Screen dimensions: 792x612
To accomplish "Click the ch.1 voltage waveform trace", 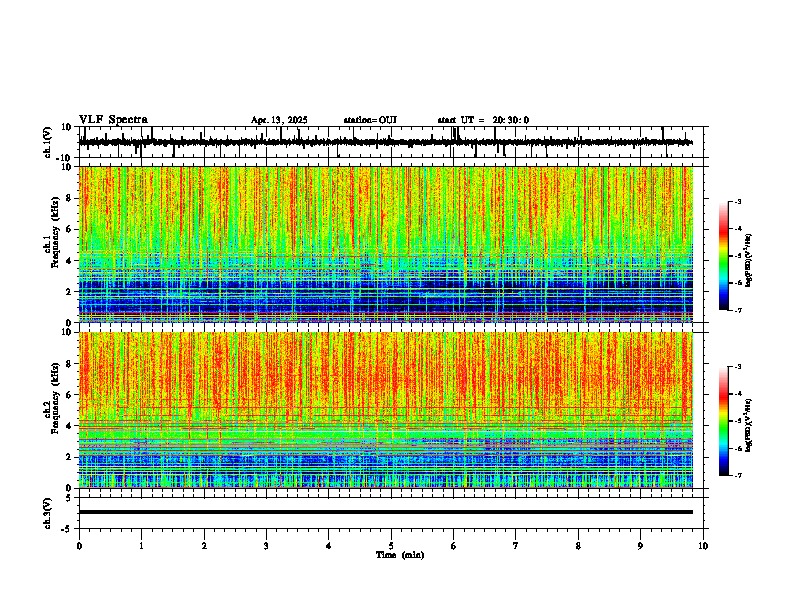I will pos(385,142).
